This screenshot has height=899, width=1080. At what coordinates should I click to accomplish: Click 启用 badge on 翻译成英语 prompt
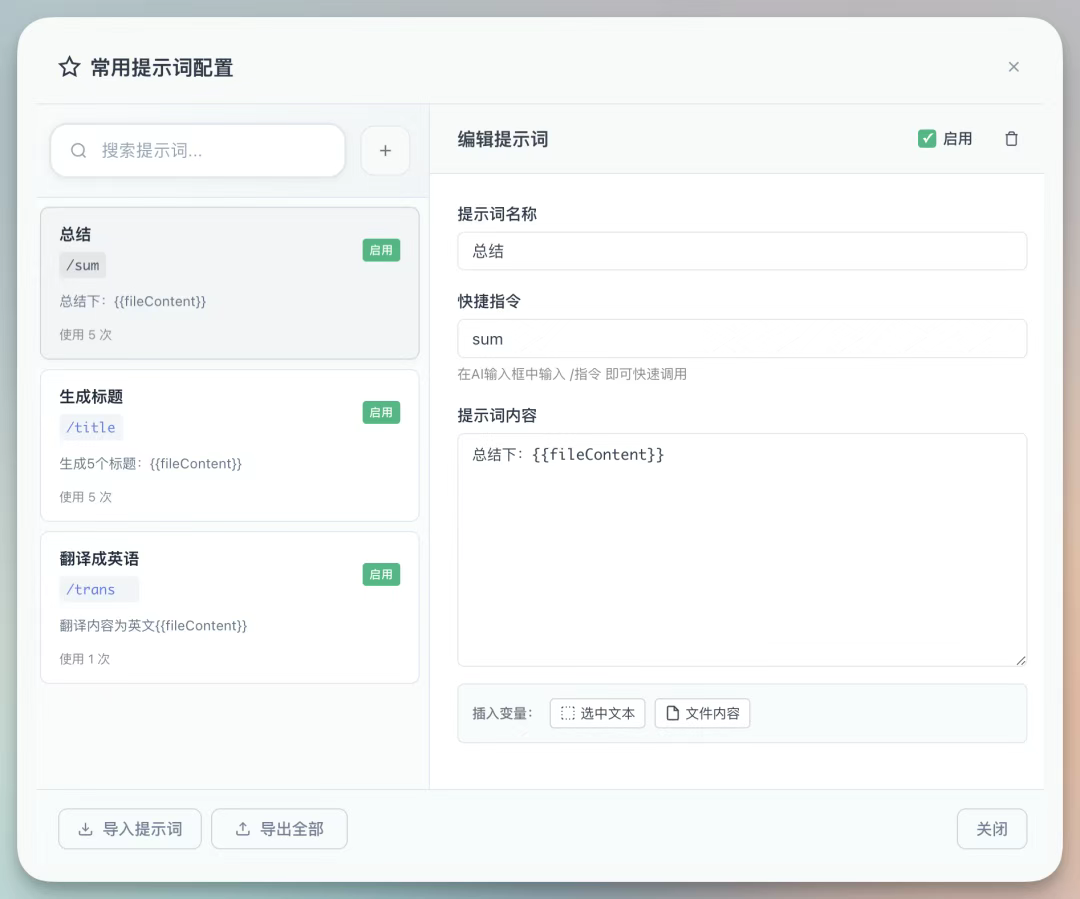[x=381, y=574]
